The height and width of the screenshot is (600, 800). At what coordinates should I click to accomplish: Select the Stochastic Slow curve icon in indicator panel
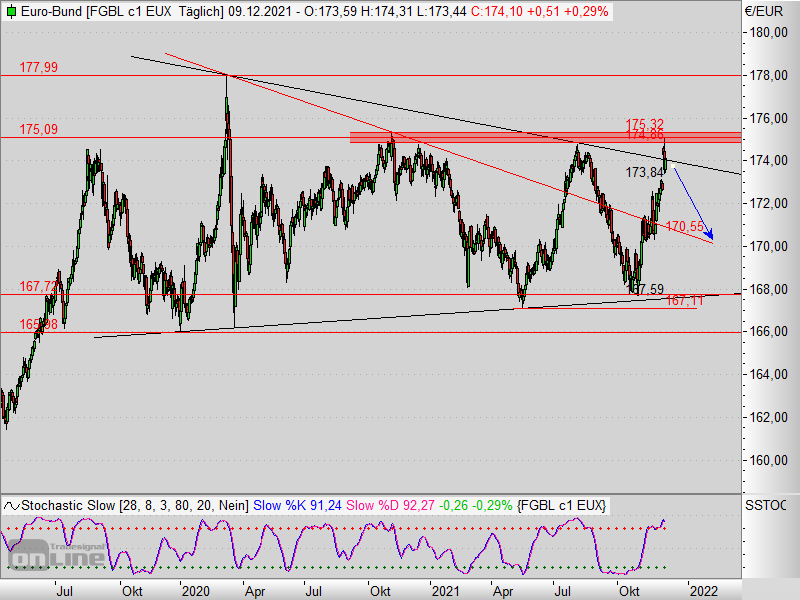[x=12, y=506]
